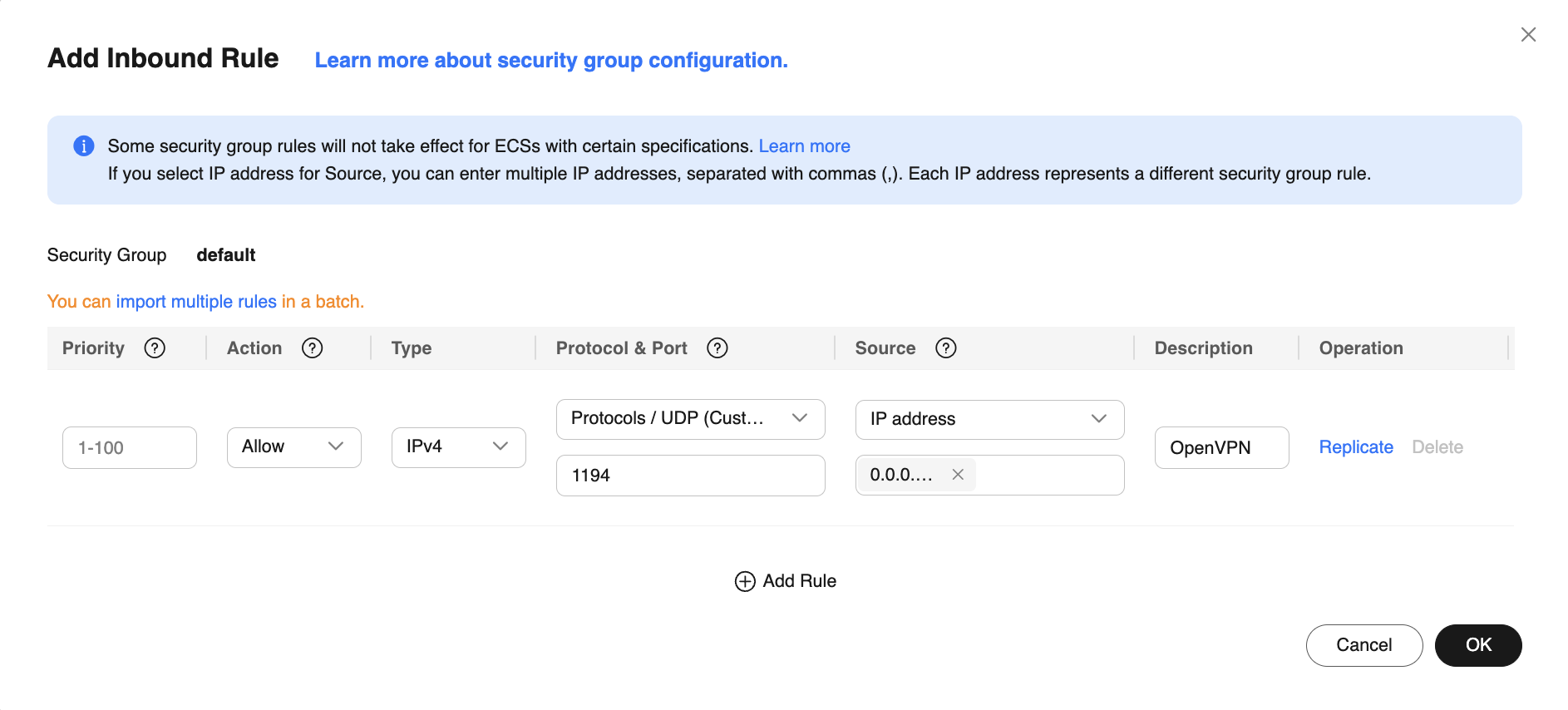Screen dimensions: 1568x710
Task: Click the Operation column header
Action: click(1361, 348)
